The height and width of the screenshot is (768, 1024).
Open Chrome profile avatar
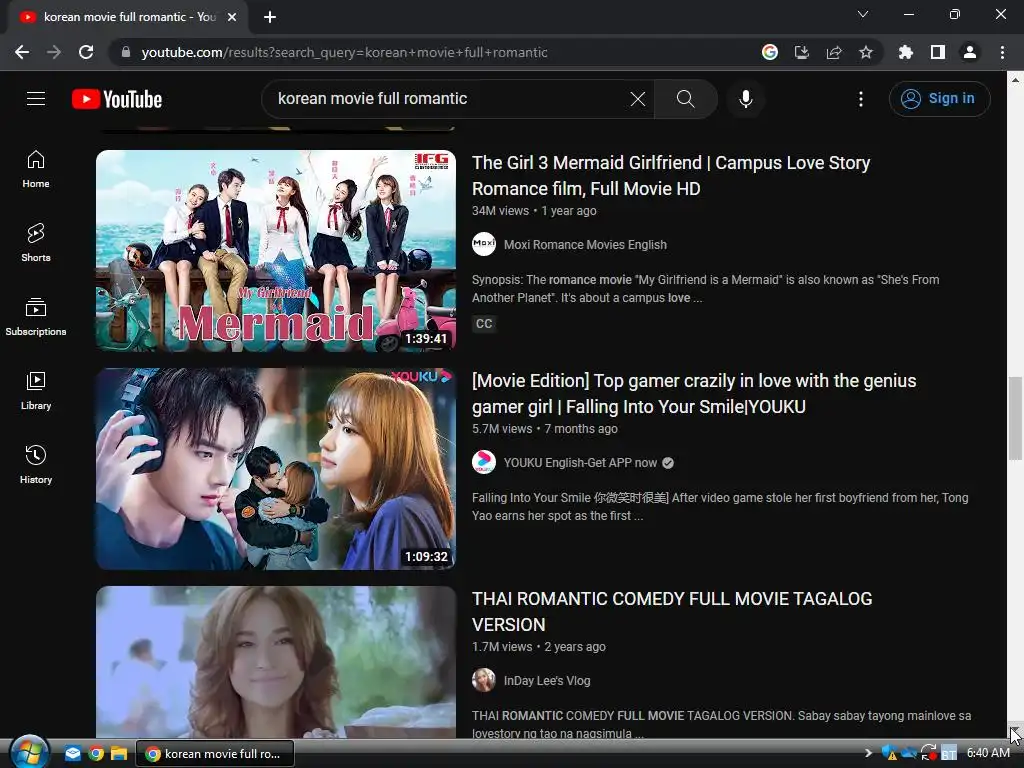coord(970,52)
